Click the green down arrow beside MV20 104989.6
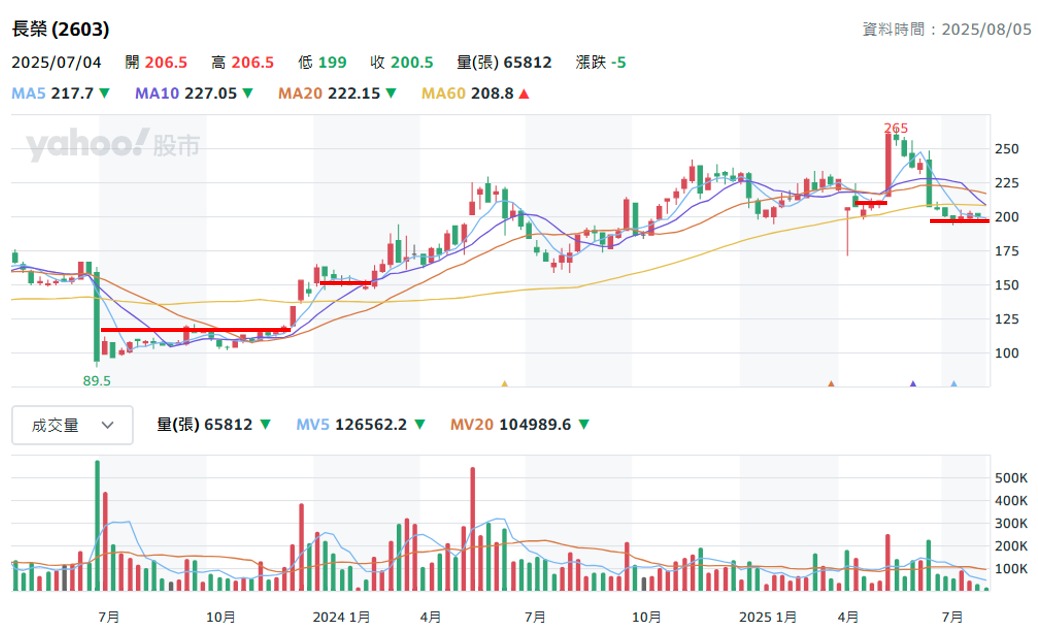Viewport: 1038px width, 625px height. 584,424
